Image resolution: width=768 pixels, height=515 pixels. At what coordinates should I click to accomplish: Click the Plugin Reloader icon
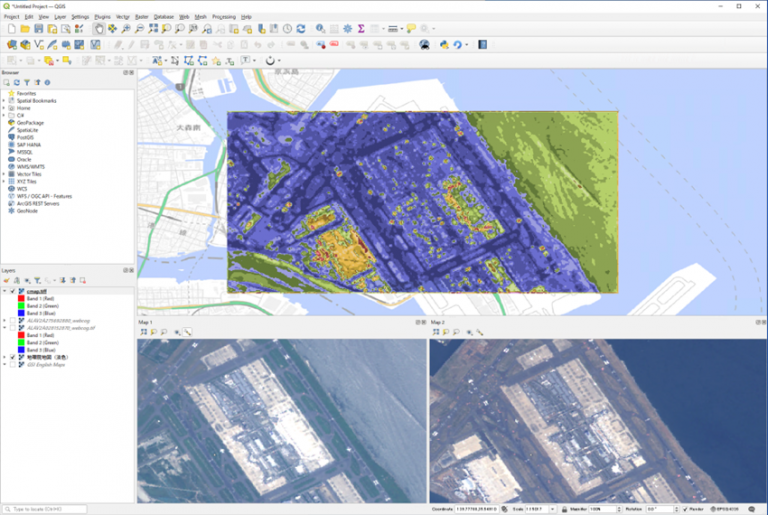tap(457, 45)
